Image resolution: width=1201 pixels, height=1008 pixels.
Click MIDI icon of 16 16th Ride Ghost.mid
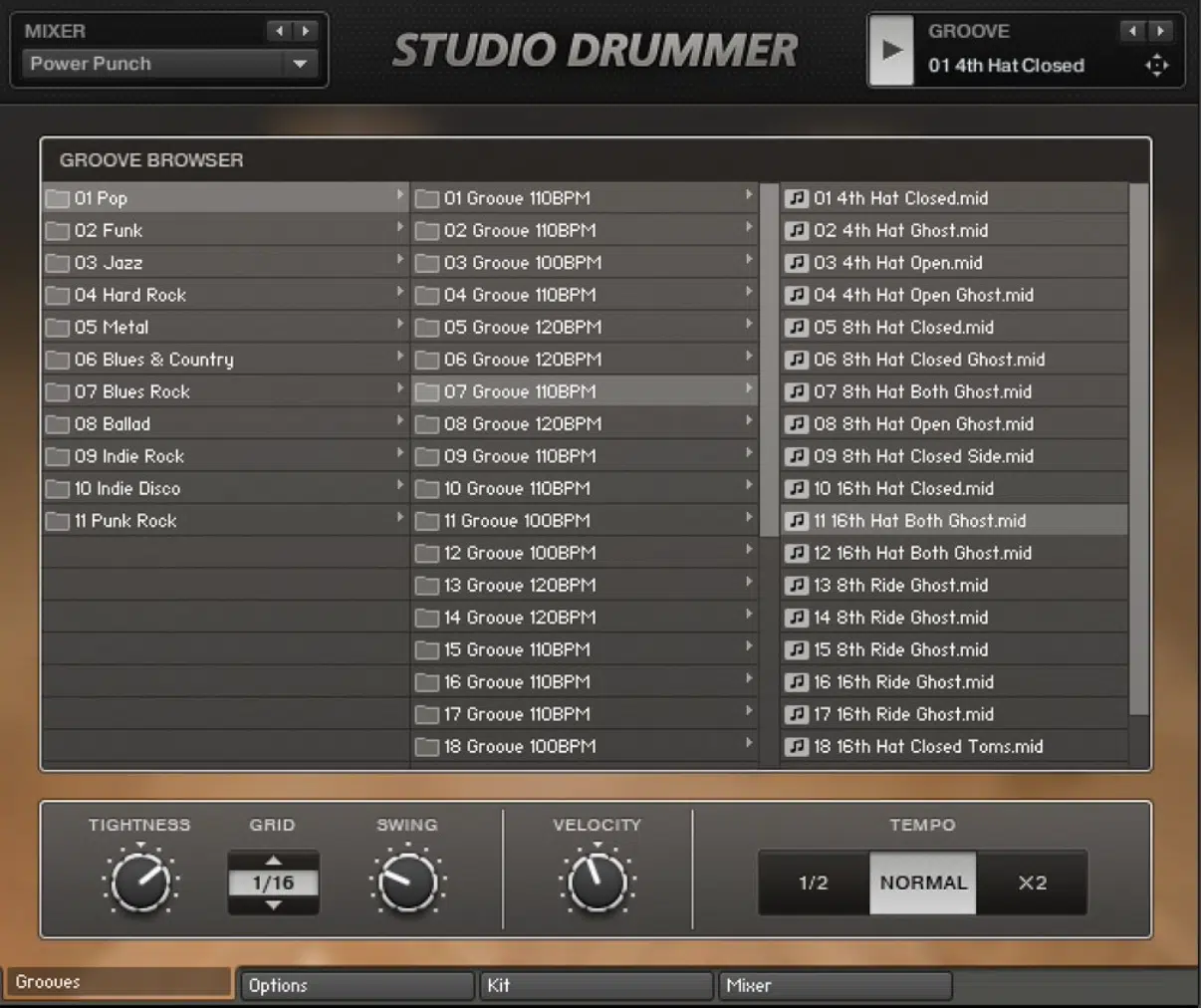point(797,682)
